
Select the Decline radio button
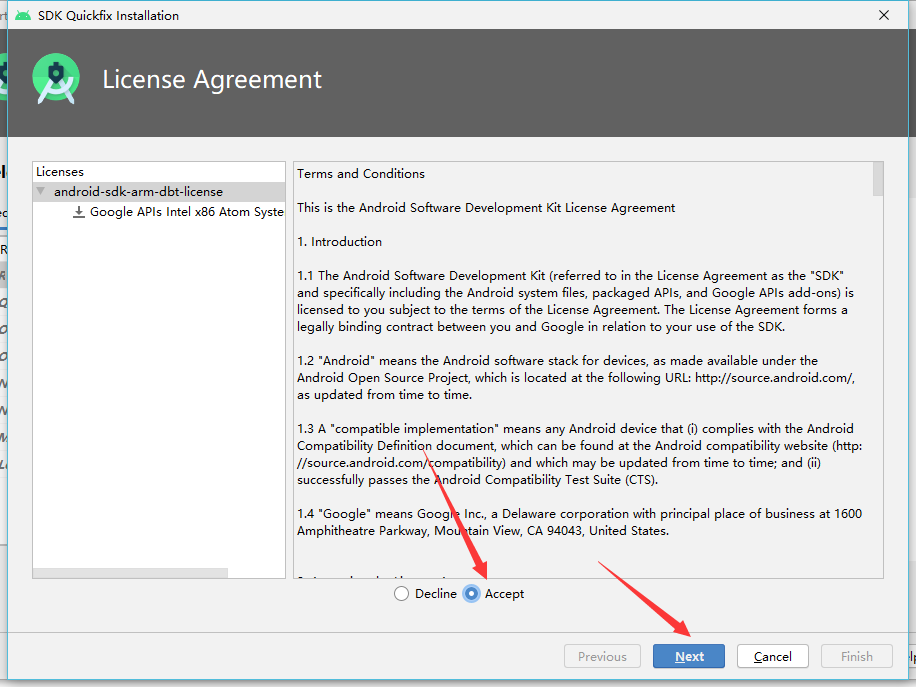[x=401, y=594]
